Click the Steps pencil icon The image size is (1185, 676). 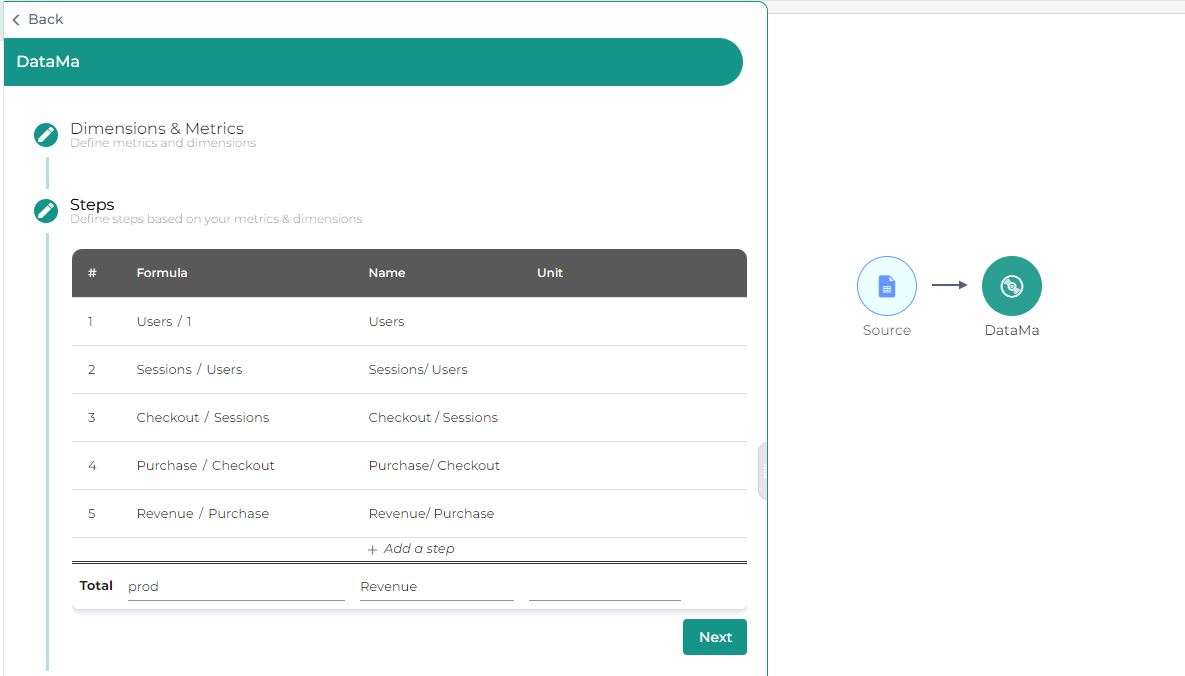point(46,211)
